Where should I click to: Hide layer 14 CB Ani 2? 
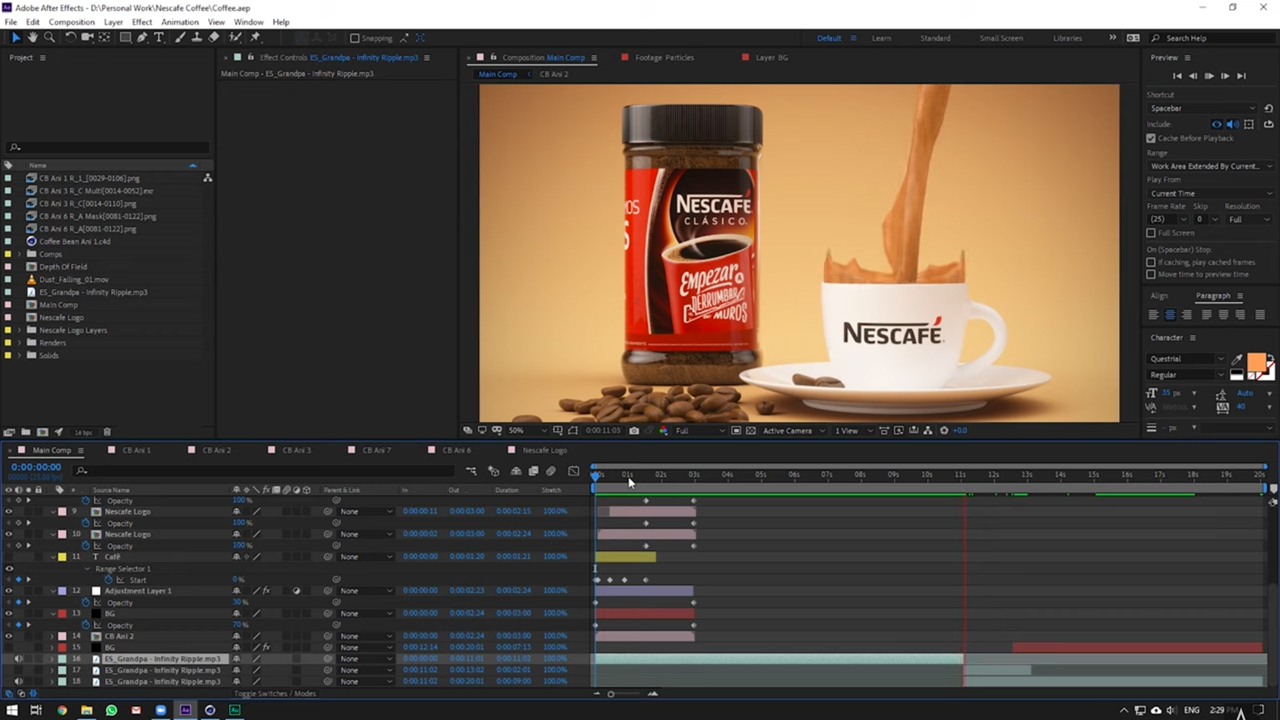[9, 636]
